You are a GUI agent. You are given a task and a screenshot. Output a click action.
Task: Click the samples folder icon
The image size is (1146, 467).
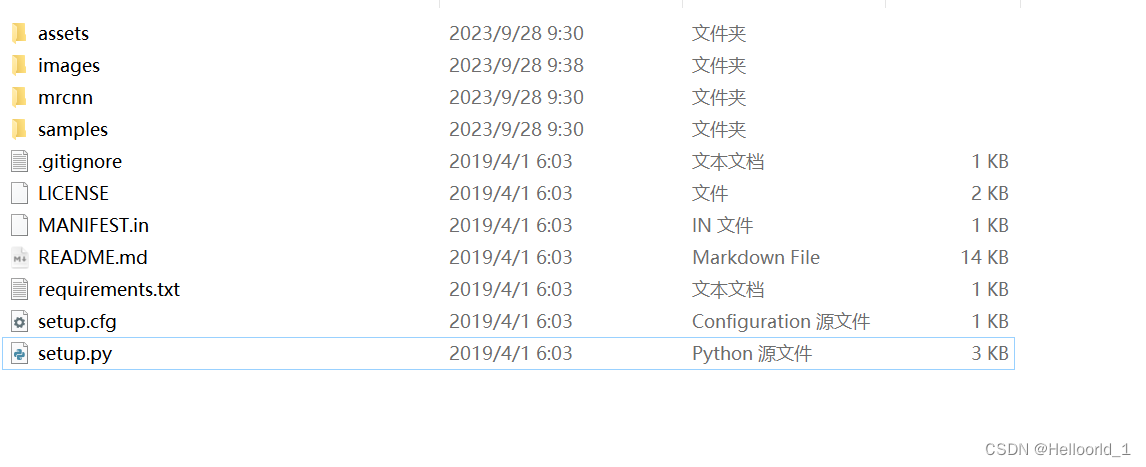pyautogui.click(x=19, y=130)
